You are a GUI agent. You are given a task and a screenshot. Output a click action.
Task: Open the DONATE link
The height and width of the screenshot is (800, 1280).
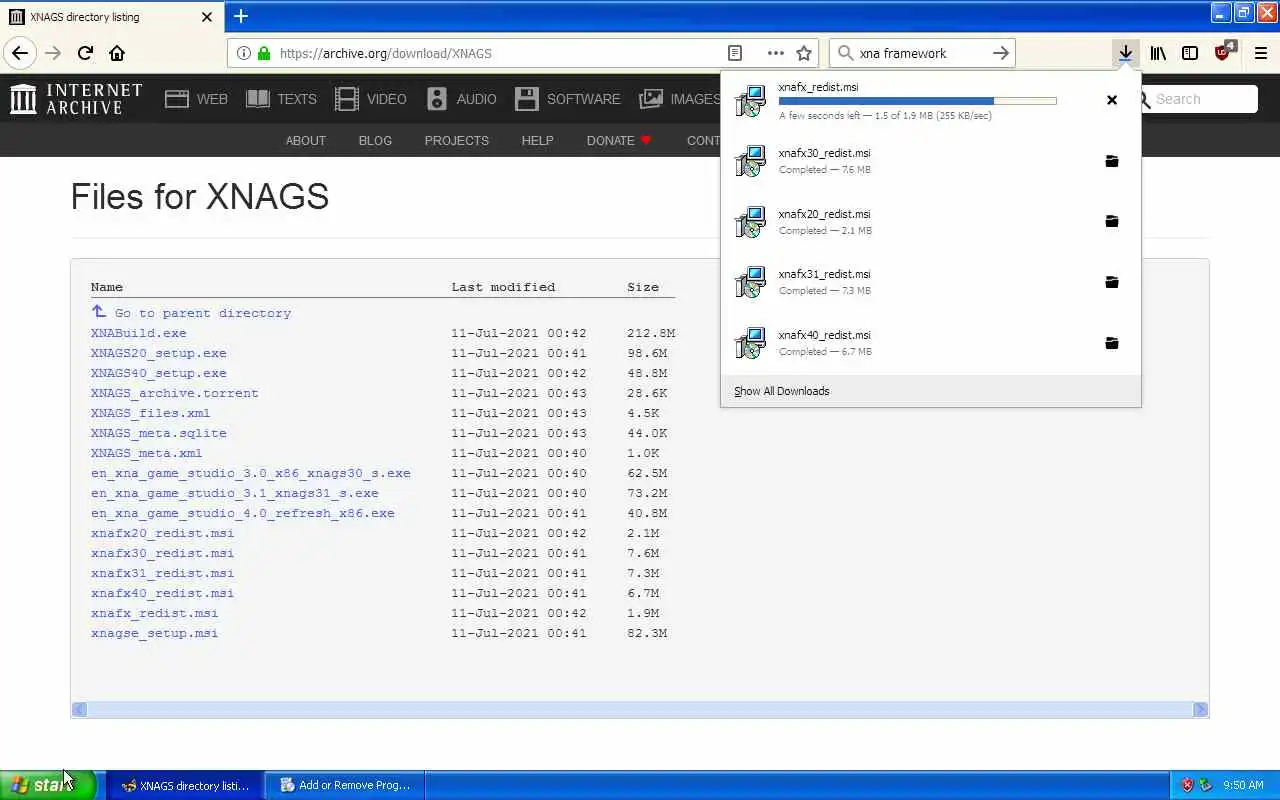[619, 140]
